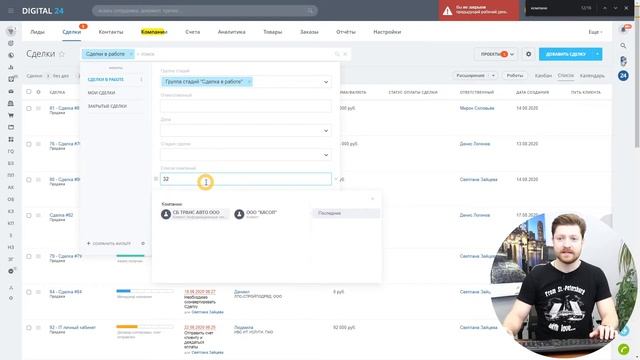Image resolution: width=640 pixels, height=360 pixels.
Task: Open the right sidebar search icon
Action: pyautogui.click(x=623, y=46)
